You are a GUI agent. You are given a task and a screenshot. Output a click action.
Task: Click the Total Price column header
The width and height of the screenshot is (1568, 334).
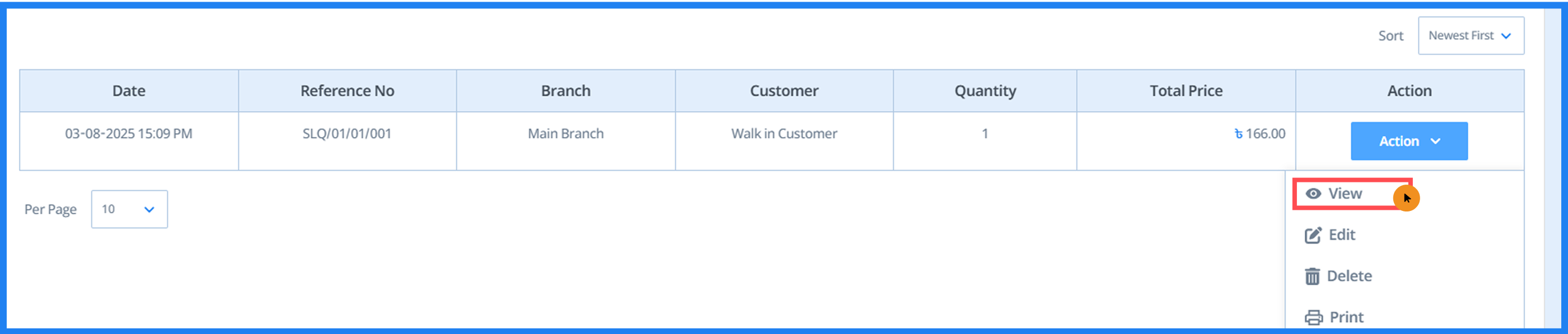click(1186, 90)
